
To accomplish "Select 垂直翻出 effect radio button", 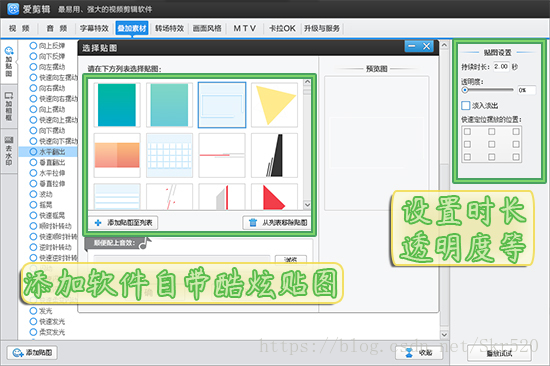I will coord(33,162).
